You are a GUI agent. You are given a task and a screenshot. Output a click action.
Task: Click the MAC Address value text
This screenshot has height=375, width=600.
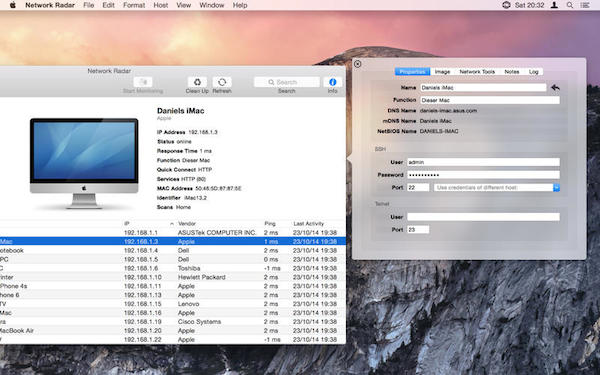tap(218, 188)
